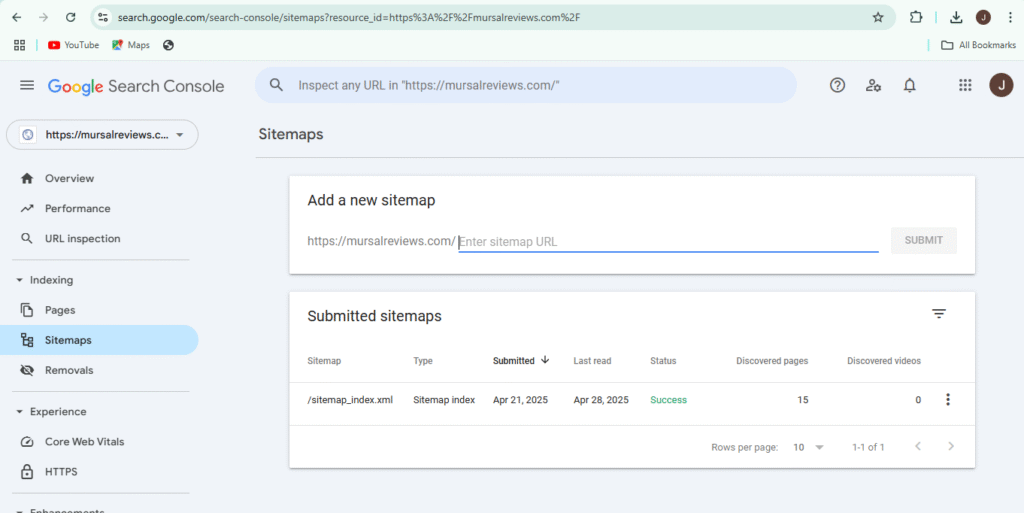This screenshot has width=1024, height=513.
Task: Sort by Status column header
Action: click(x=663, y=361)
